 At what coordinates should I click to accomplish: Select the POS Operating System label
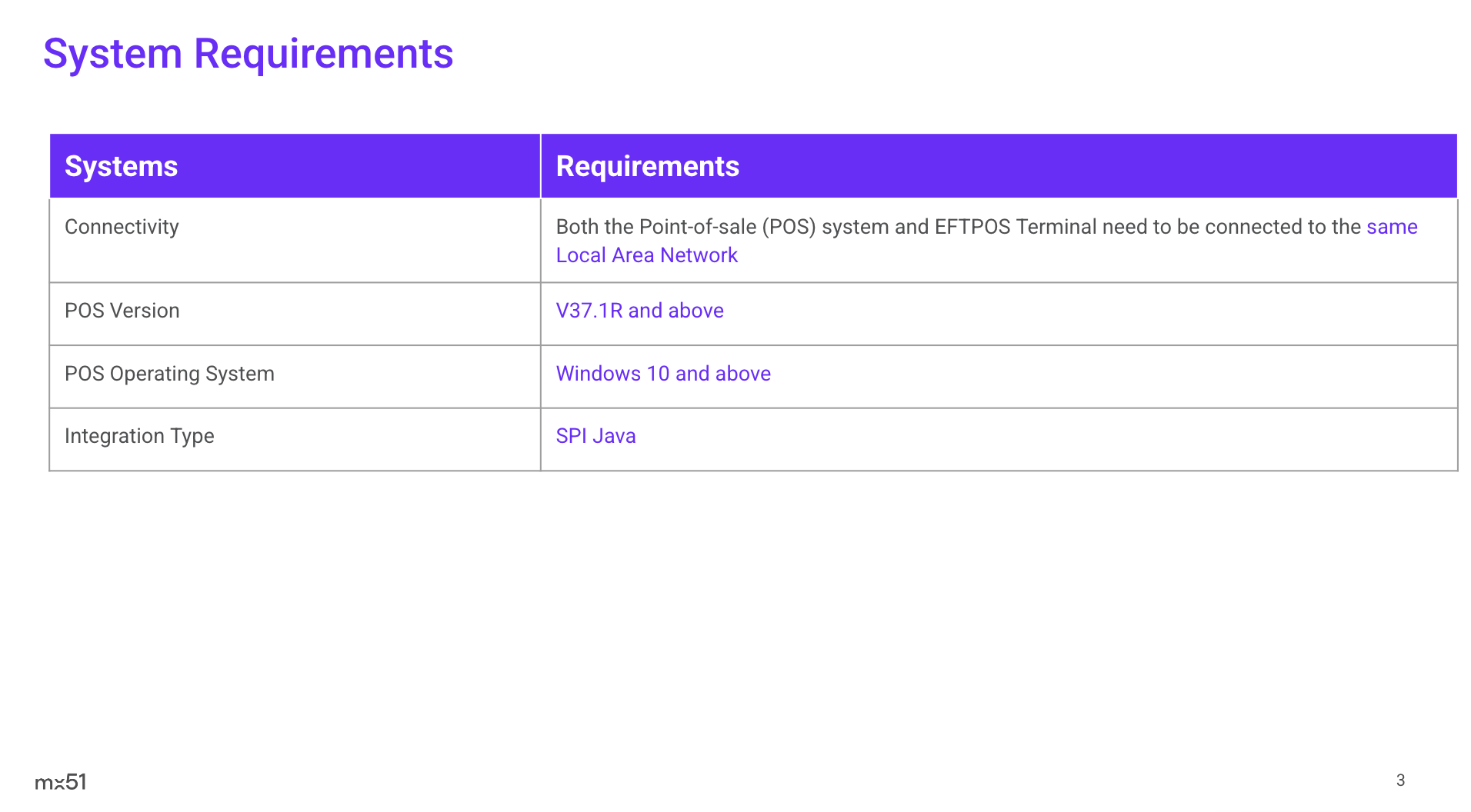click(x=169, y=374)
